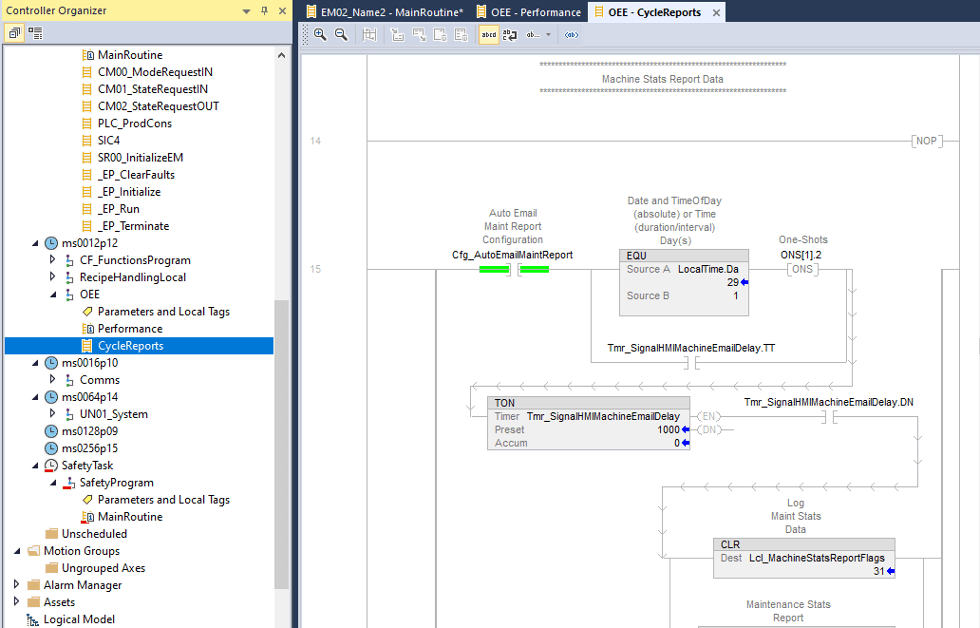Click the cancel rung edits trash icon
The width and height of the screenshot is (980, 628).
[x=461, y=35]
